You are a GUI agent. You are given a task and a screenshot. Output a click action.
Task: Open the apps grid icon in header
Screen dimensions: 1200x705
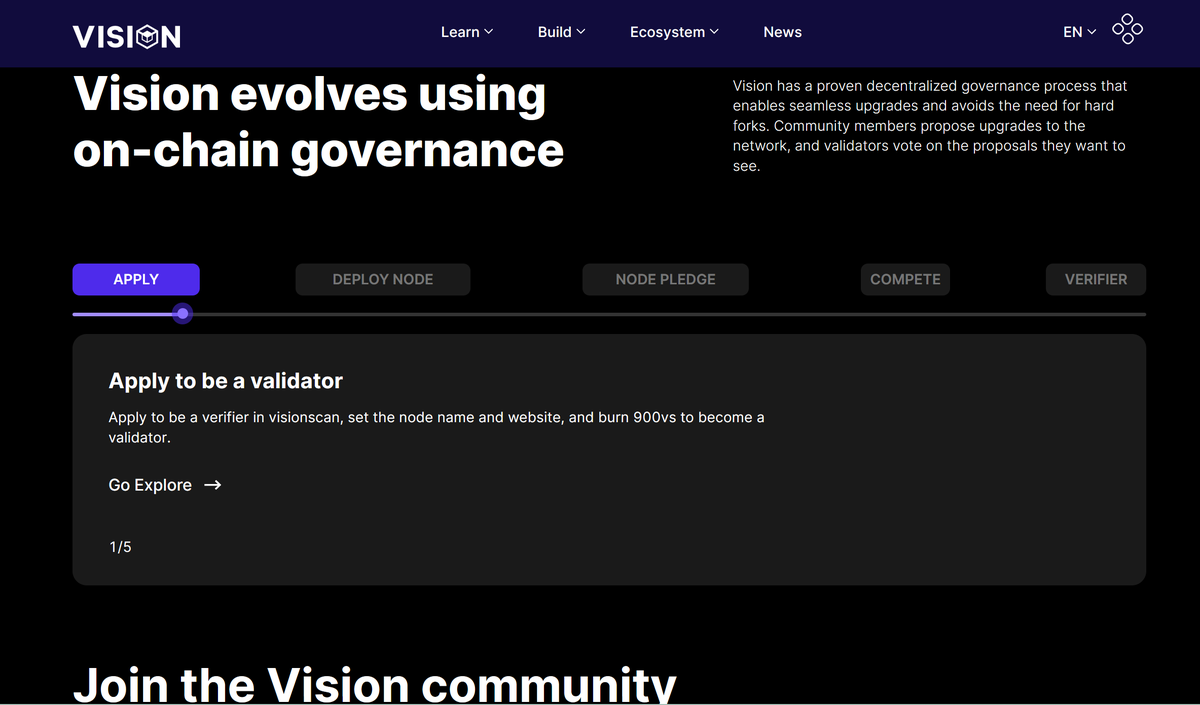point(1127,29)
